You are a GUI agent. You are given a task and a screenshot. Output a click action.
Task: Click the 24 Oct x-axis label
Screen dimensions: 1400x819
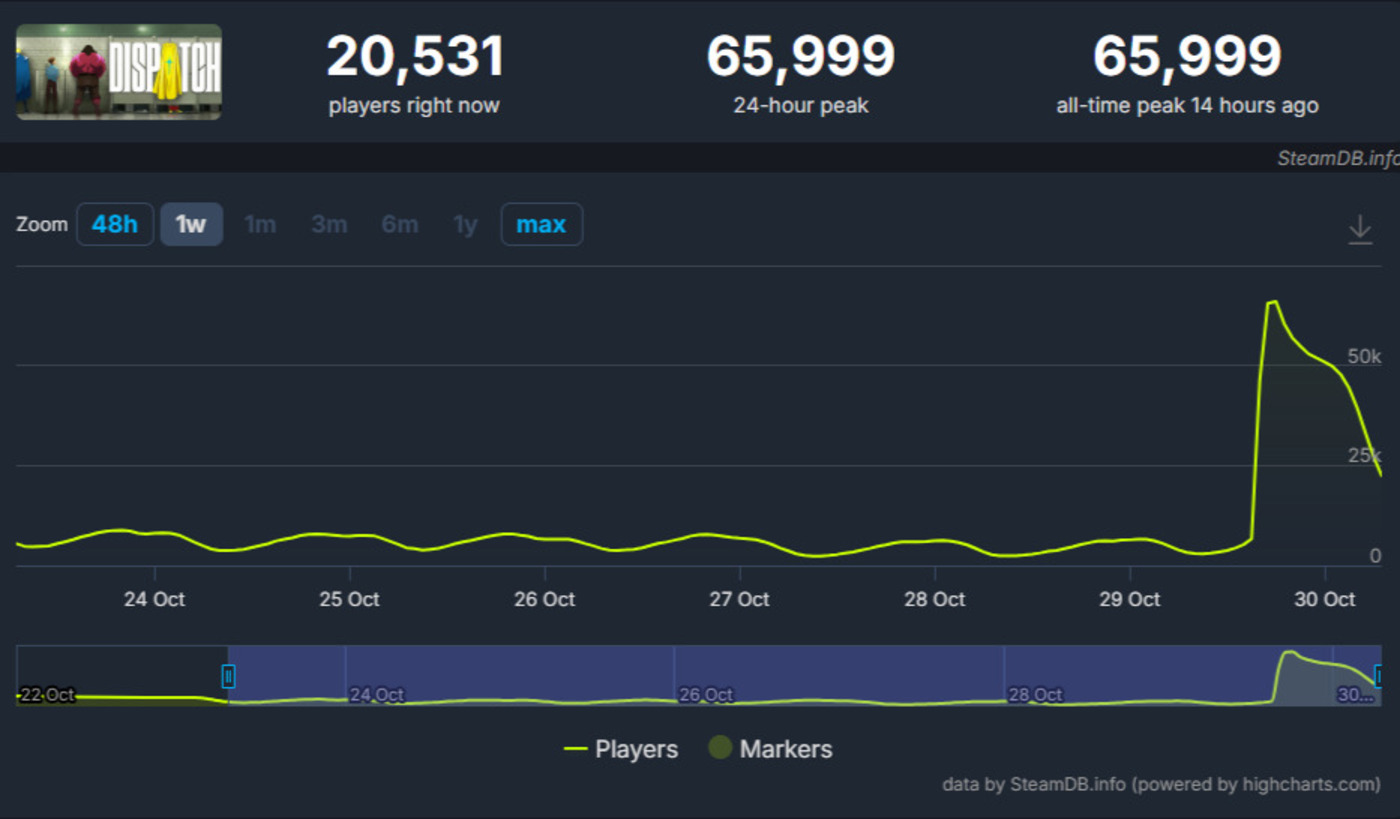154,599
